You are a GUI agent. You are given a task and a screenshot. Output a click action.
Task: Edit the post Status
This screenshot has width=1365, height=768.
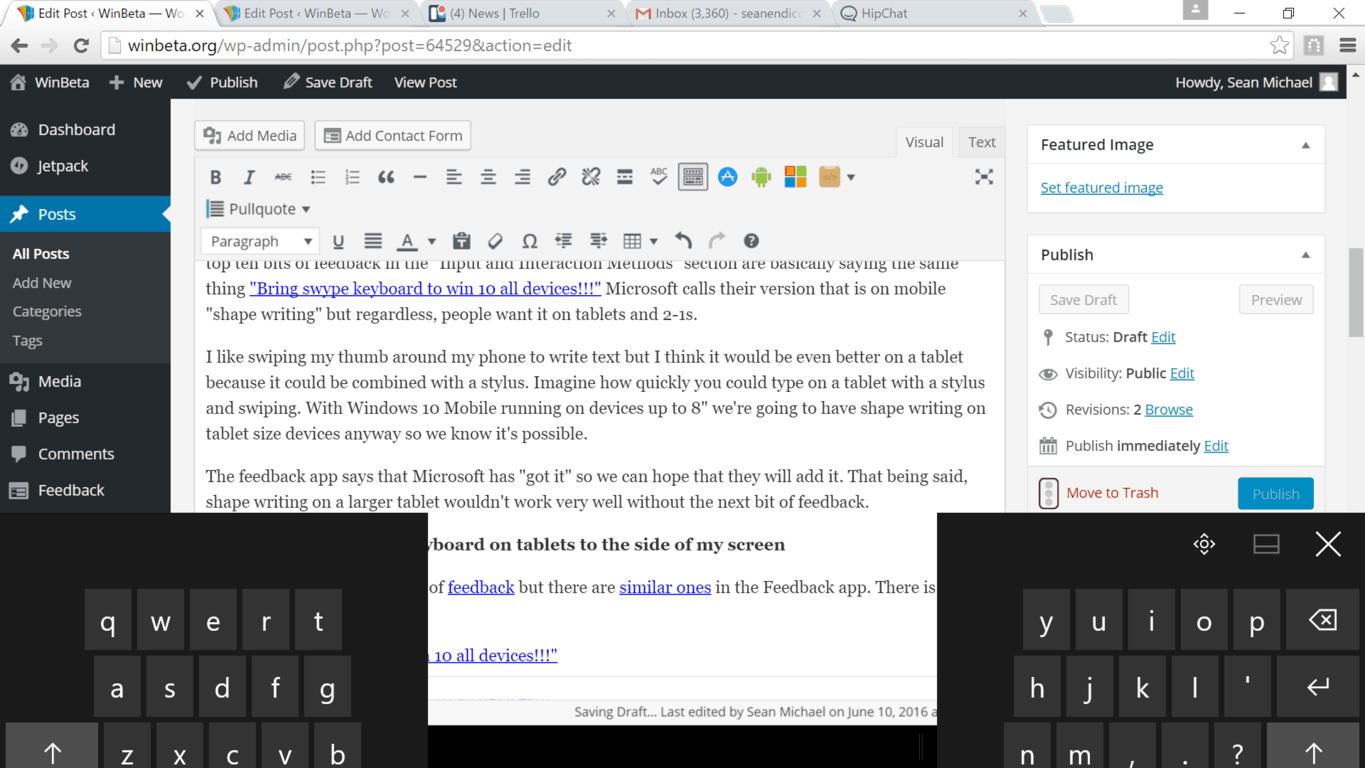pyautogui.click(x=1163, y=337)
